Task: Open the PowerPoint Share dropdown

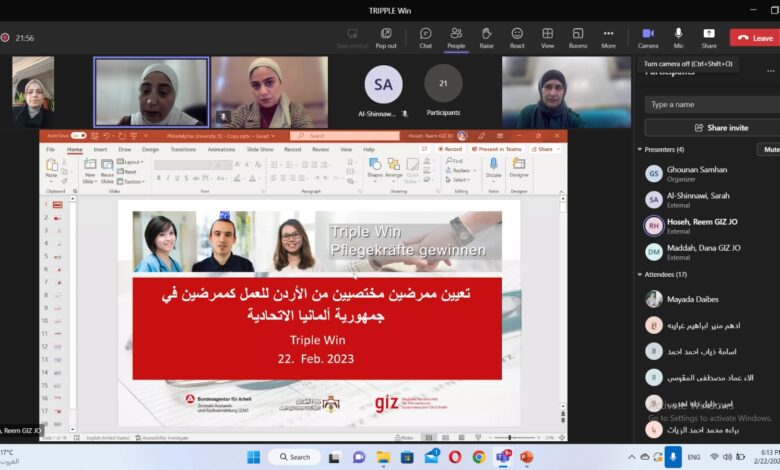Action: [545, 149]
